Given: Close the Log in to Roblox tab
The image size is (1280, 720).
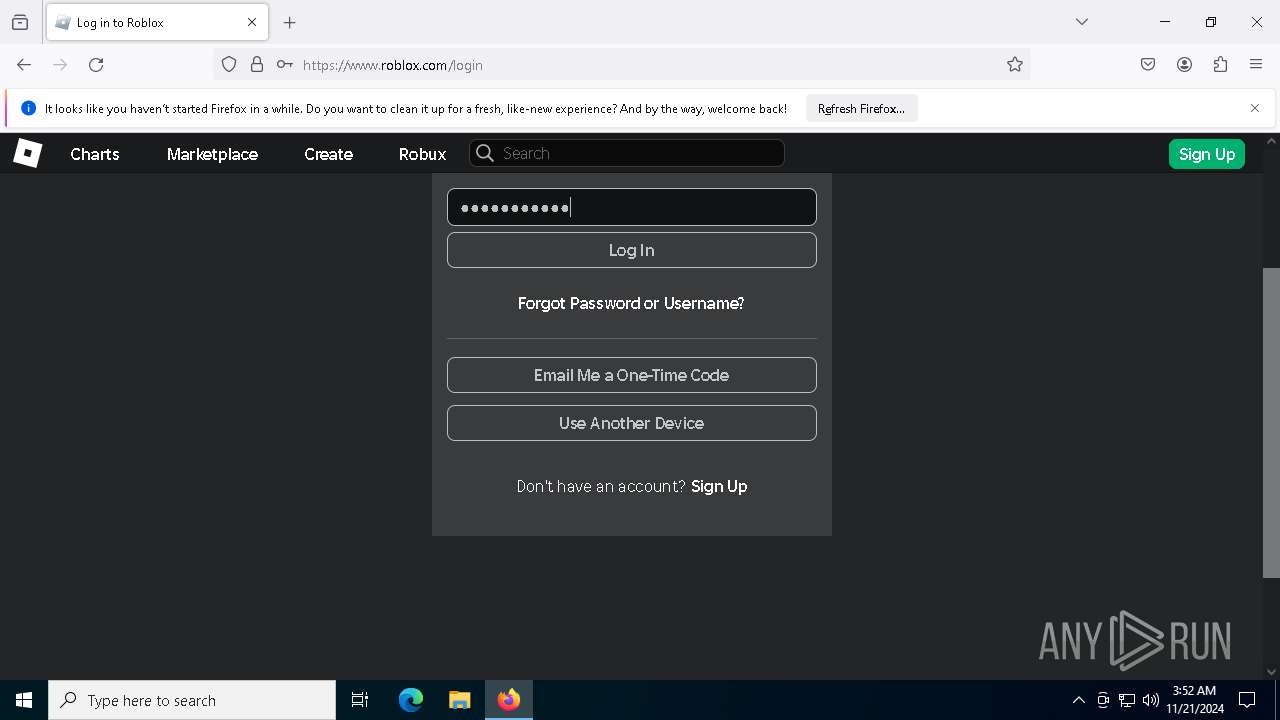Looking at the screenshot, I should (x=252, y=22).
